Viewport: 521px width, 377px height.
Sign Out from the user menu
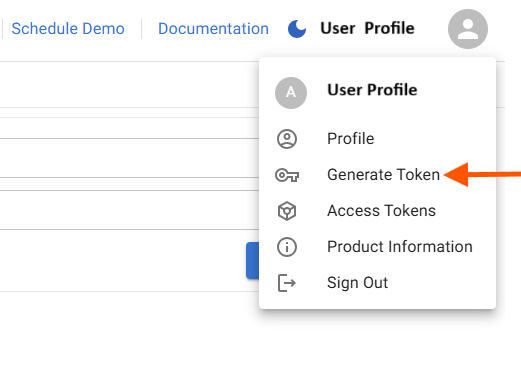tap(377, 283)
